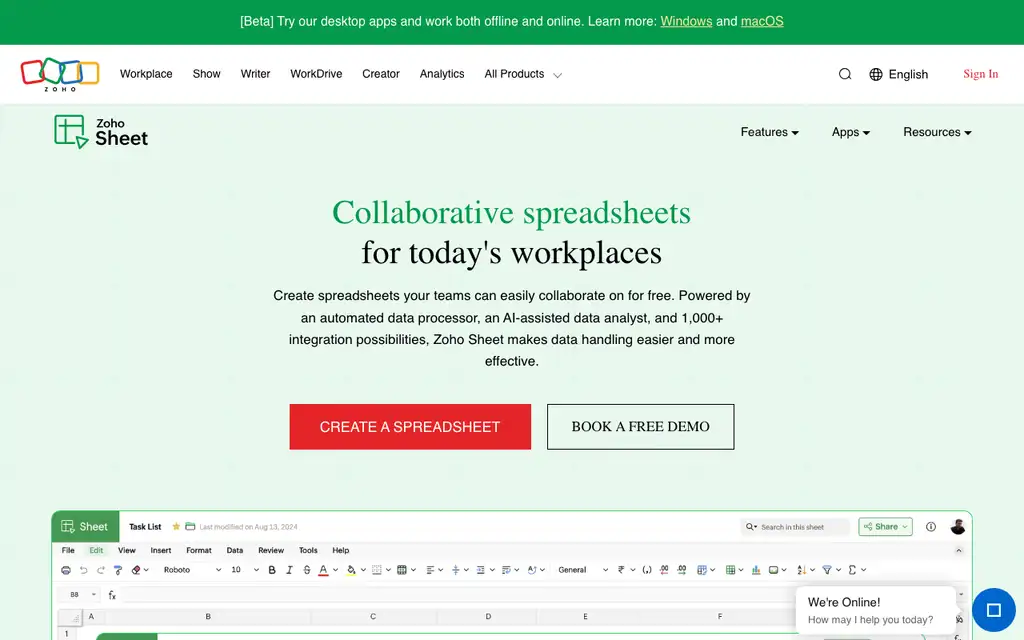Open the Features dropdown menu
The height and width of the screenshot is (640, 1024).
769,132
